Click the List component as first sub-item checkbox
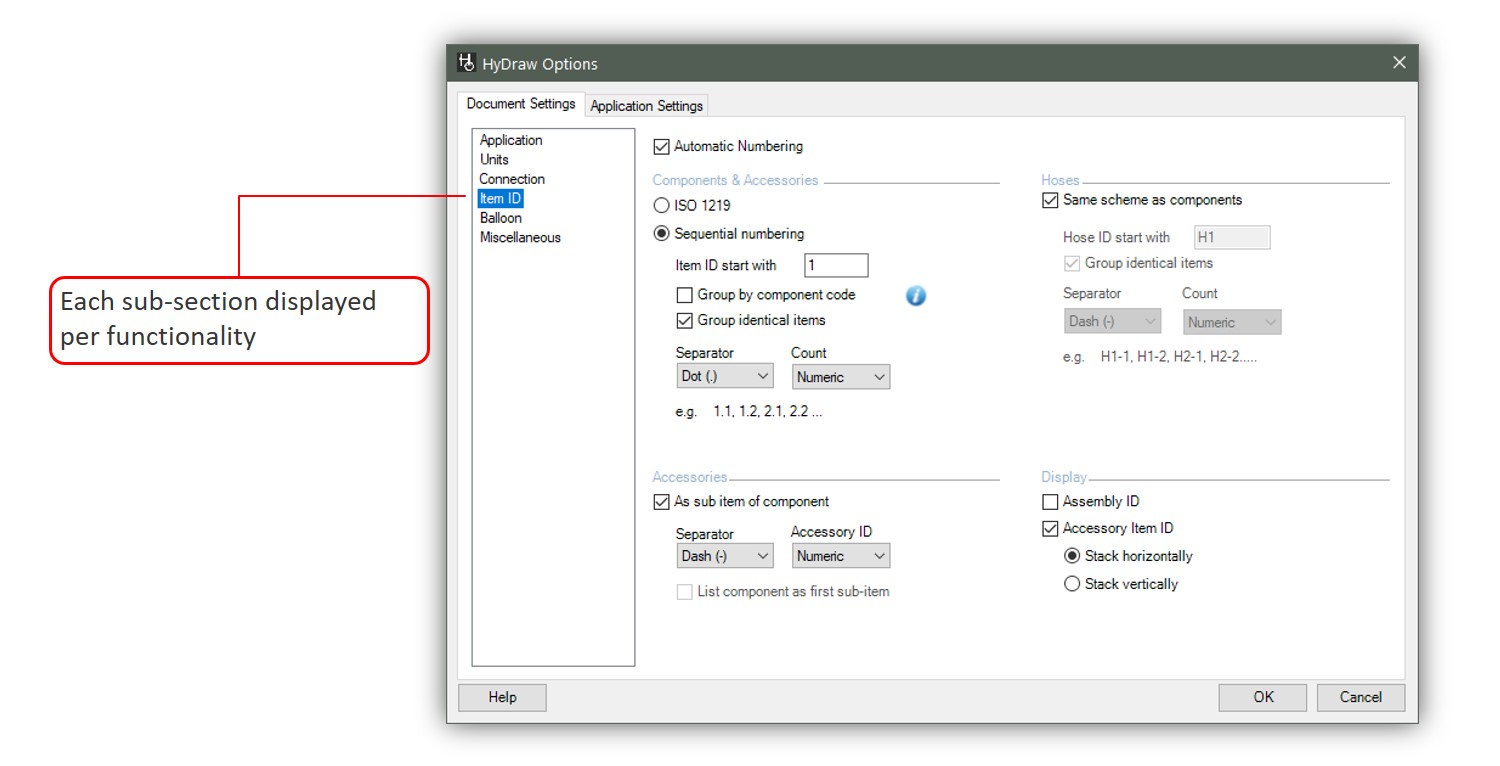 [x=684, y=592]
